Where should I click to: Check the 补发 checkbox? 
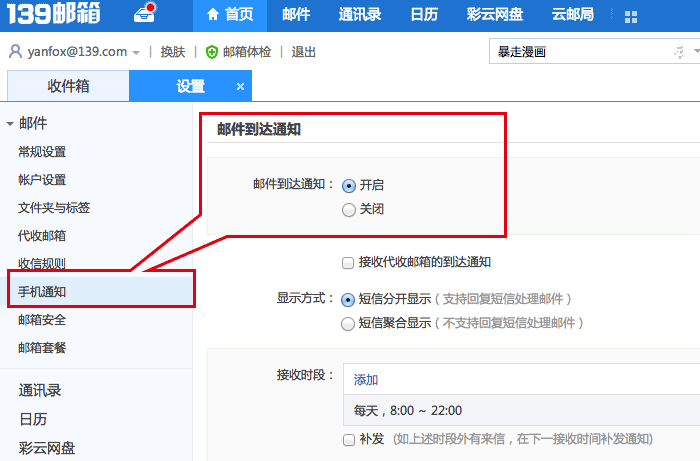click(x=348, y=439)
